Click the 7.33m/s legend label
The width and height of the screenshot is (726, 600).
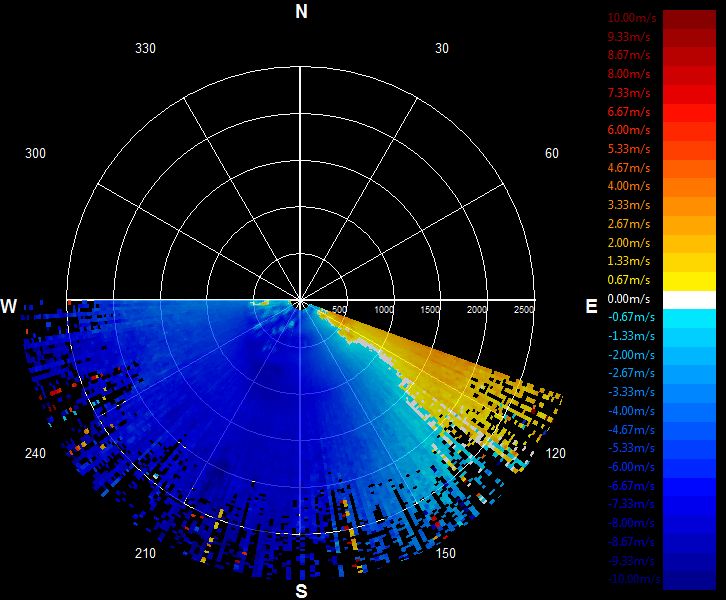click(629, 93)
